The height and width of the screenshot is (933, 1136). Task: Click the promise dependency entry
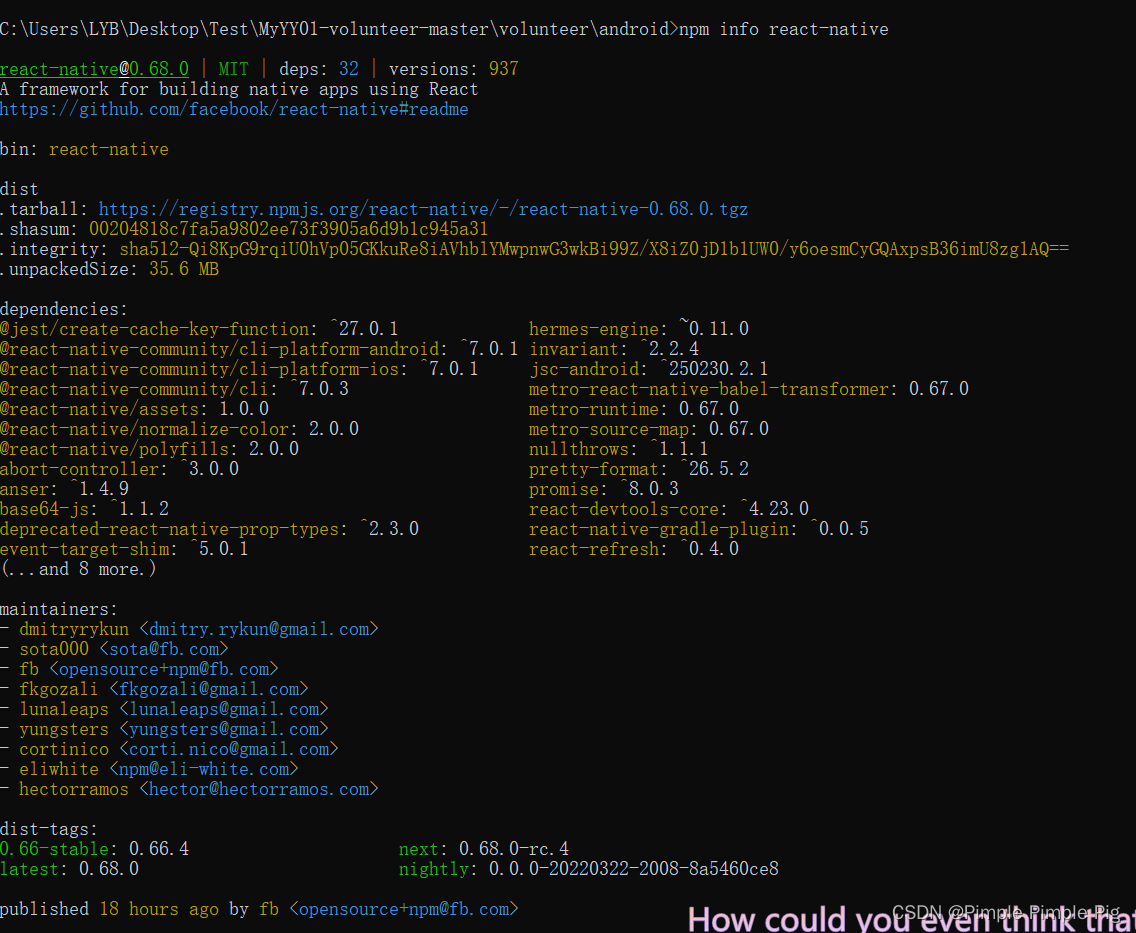coord(604,489)
